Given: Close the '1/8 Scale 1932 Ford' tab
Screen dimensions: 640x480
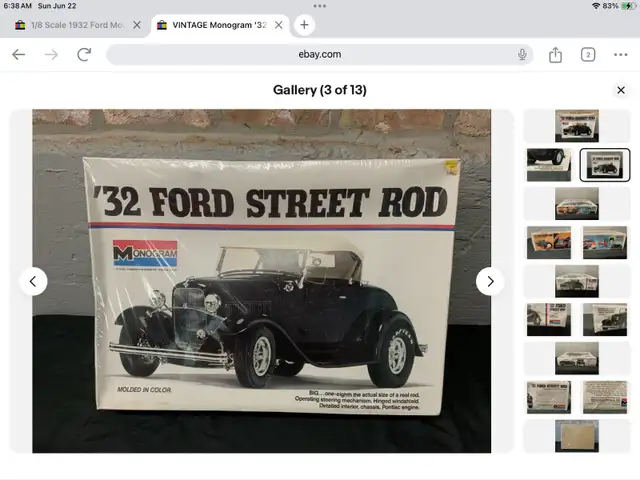Looking at the screenshot, I should pos(137,25).
